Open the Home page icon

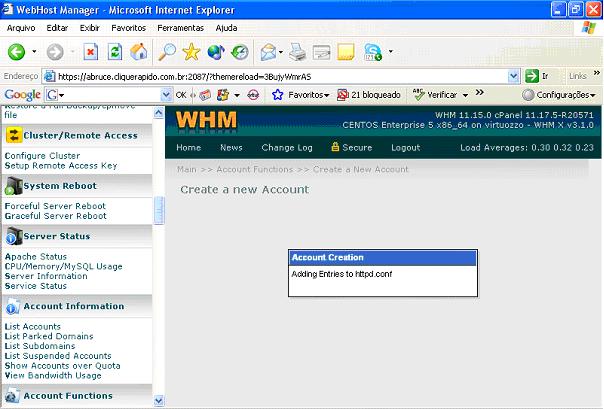[139, 52]
